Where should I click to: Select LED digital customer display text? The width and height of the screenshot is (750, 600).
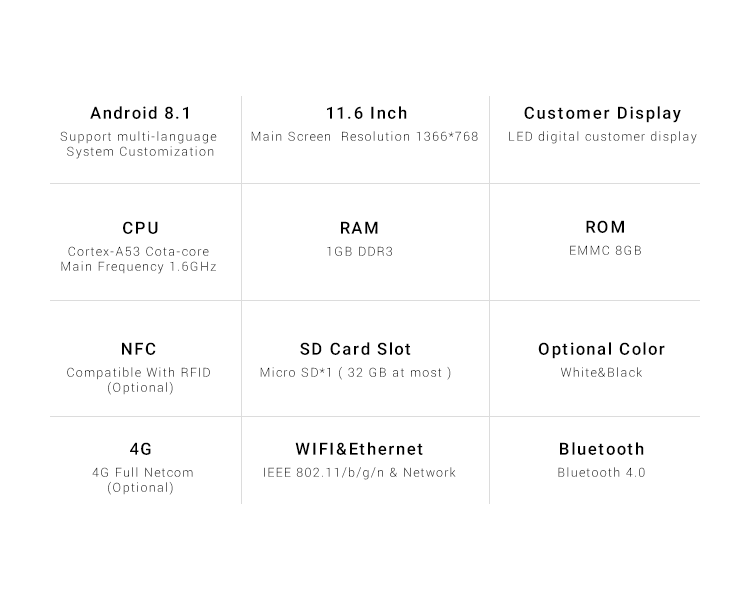point(602,137)
